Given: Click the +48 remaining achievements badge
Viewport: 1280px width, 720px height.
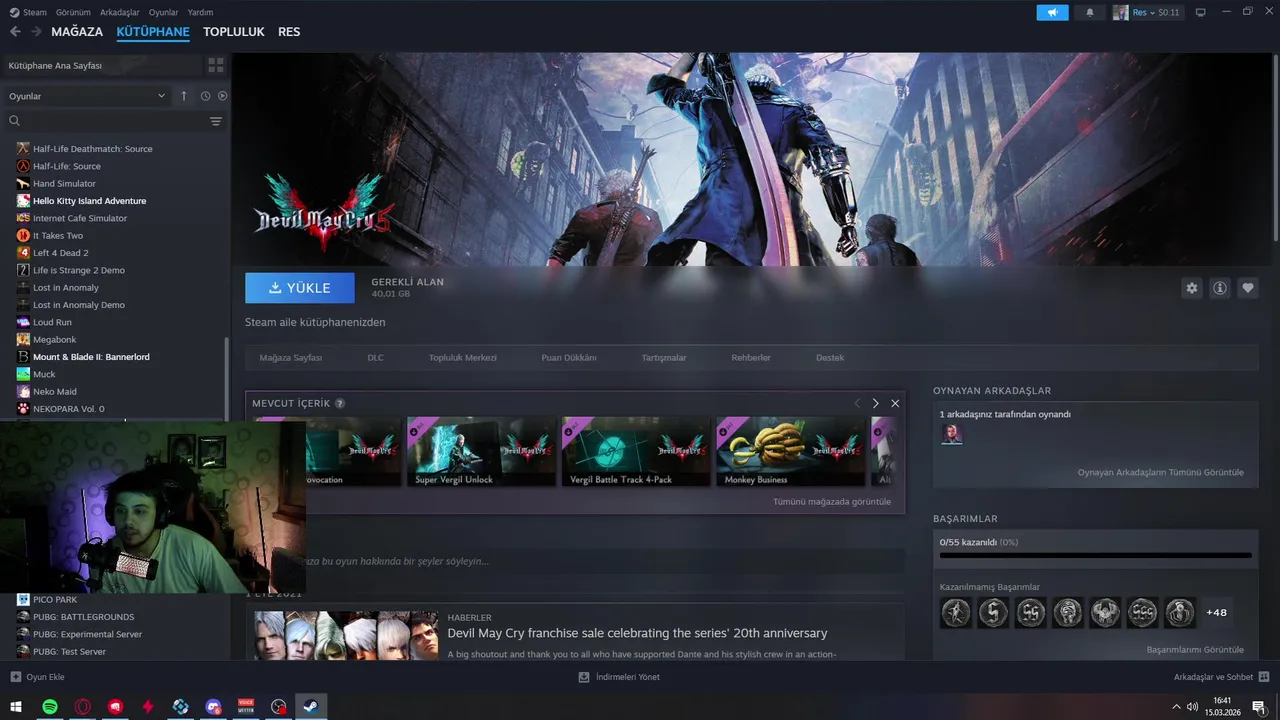Looking at the screenshot, I should click(1217, 613).
